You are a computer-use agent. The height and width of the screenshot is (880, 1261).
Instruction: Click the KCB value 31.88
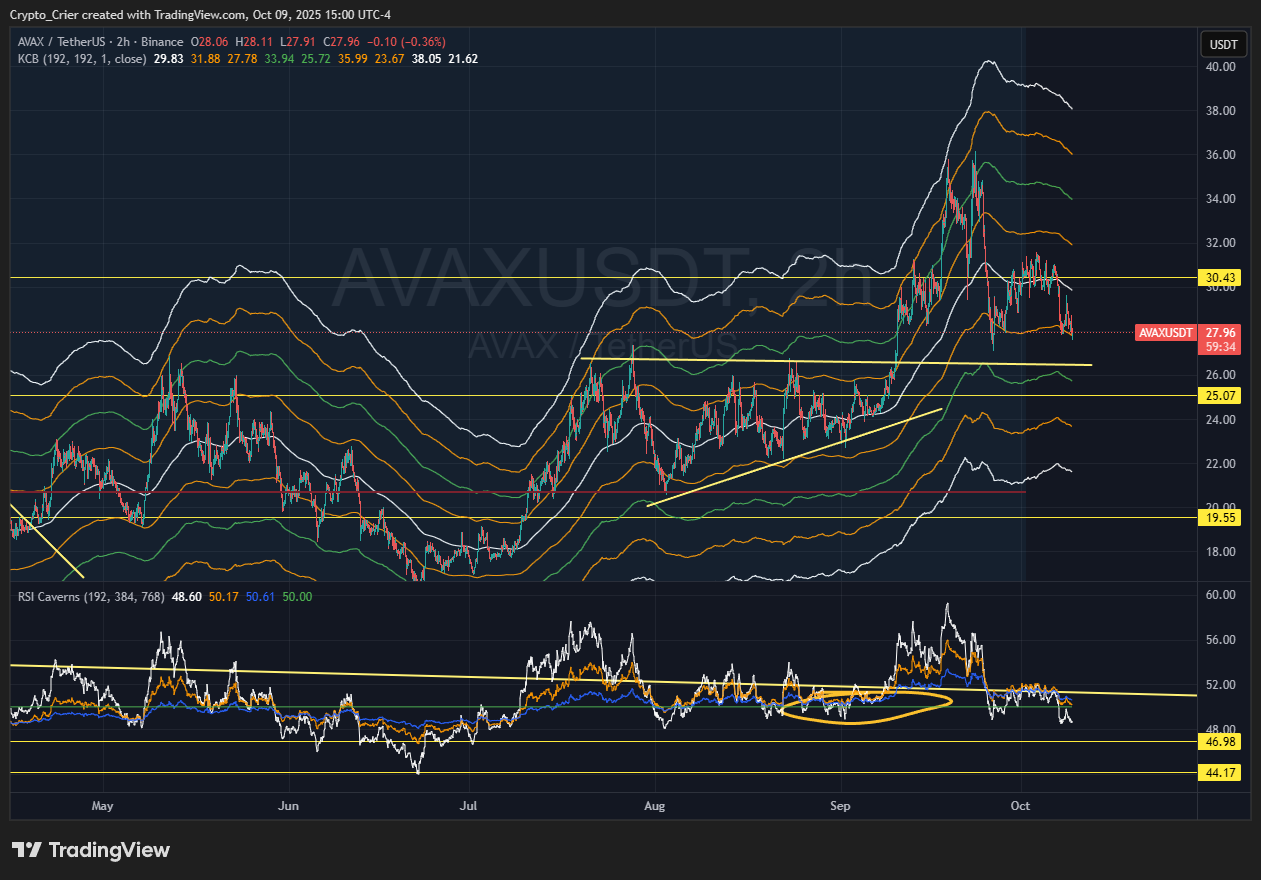point(205,59)
